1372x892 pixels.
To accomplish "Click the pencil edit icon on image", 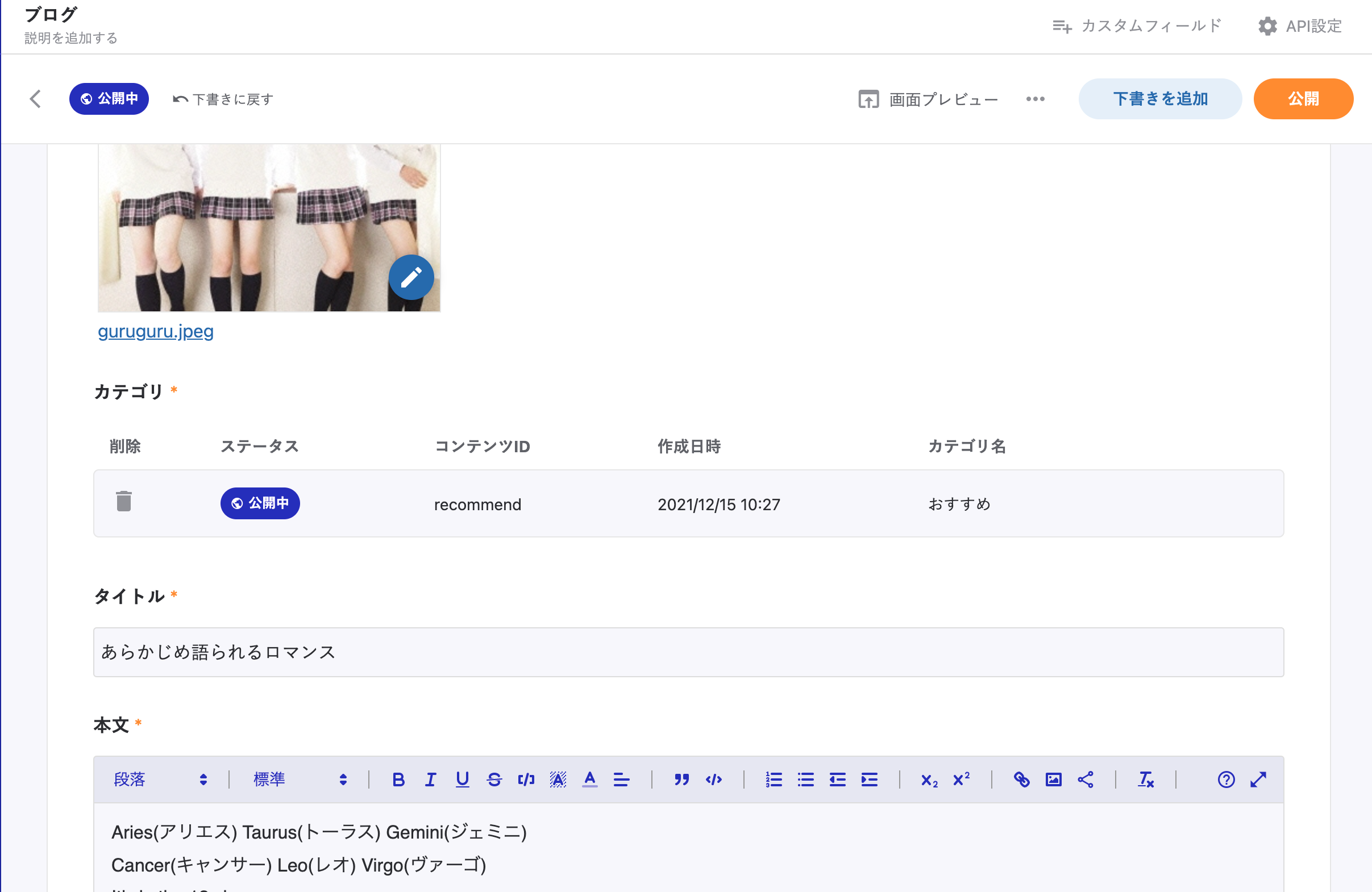I will point(411,278).
